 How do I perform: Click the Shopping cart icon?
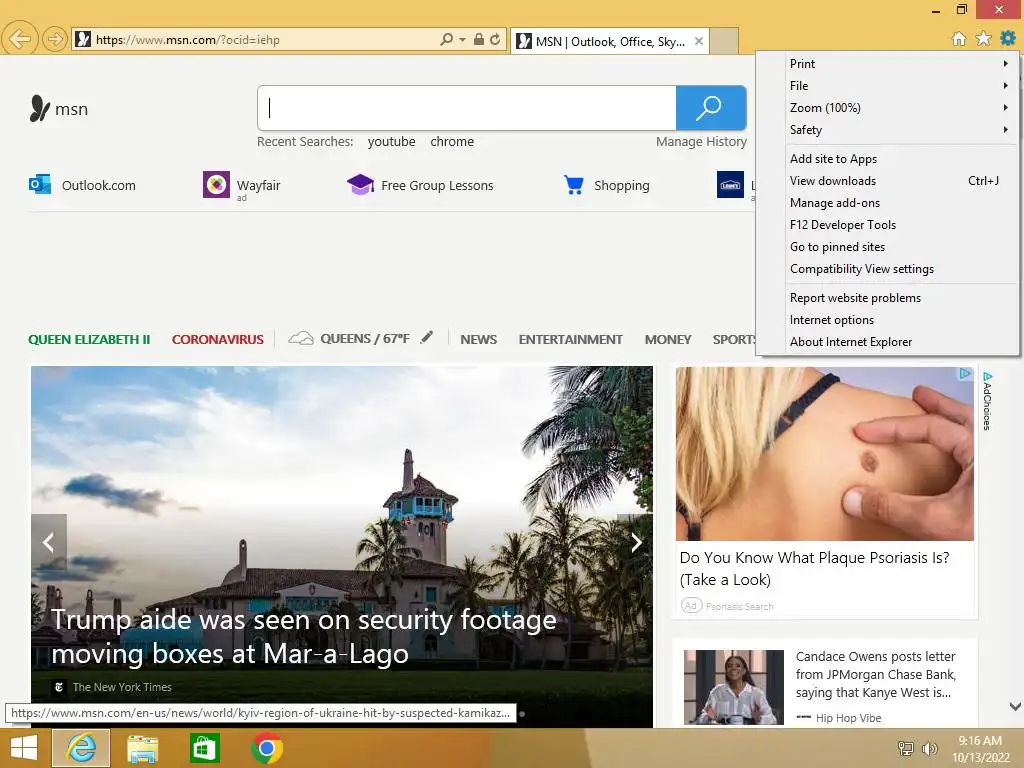573,185
